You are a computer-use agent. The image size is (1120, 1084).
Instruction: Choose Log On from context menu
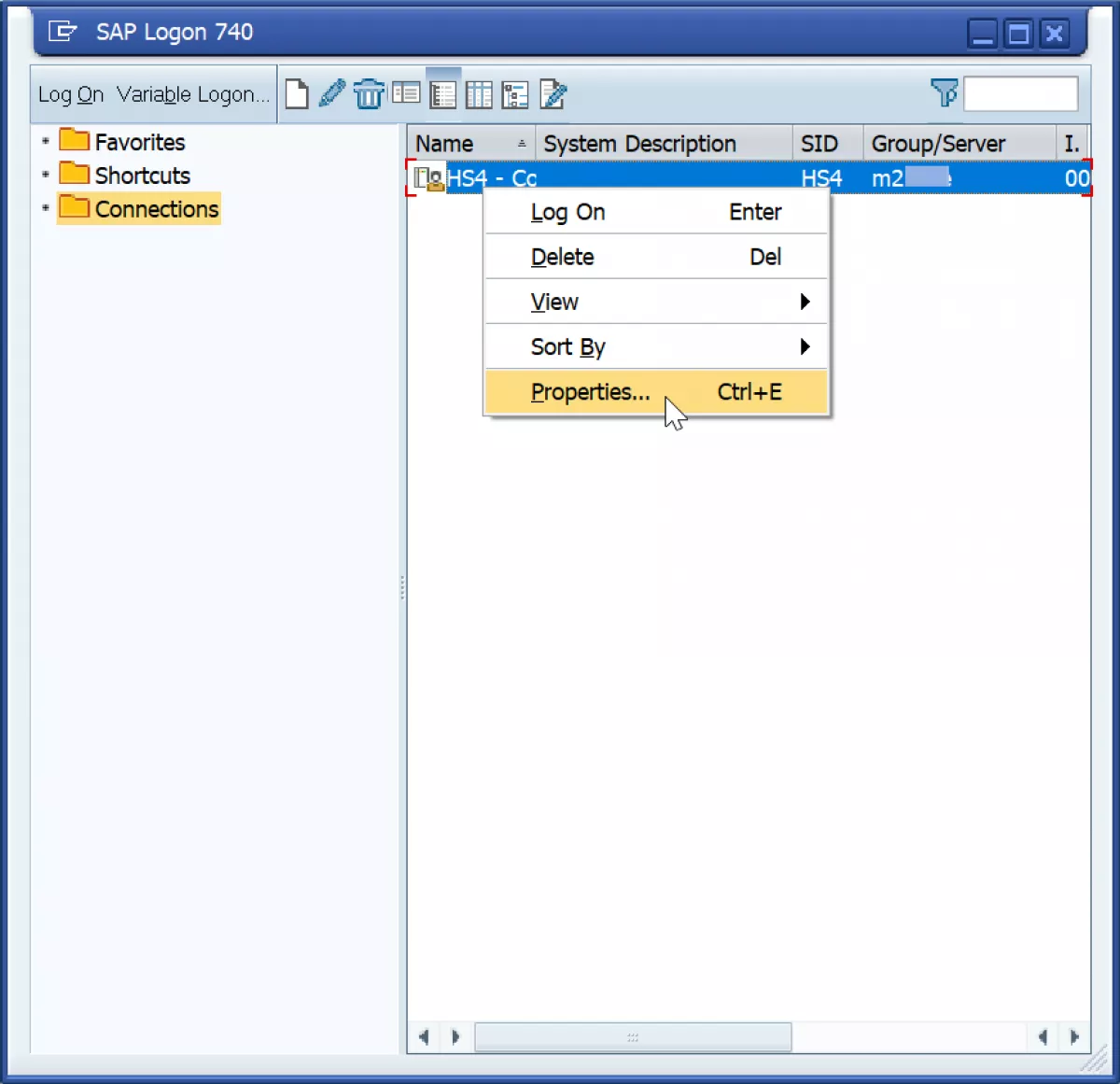pyautogui.click(x=656, y=212)
